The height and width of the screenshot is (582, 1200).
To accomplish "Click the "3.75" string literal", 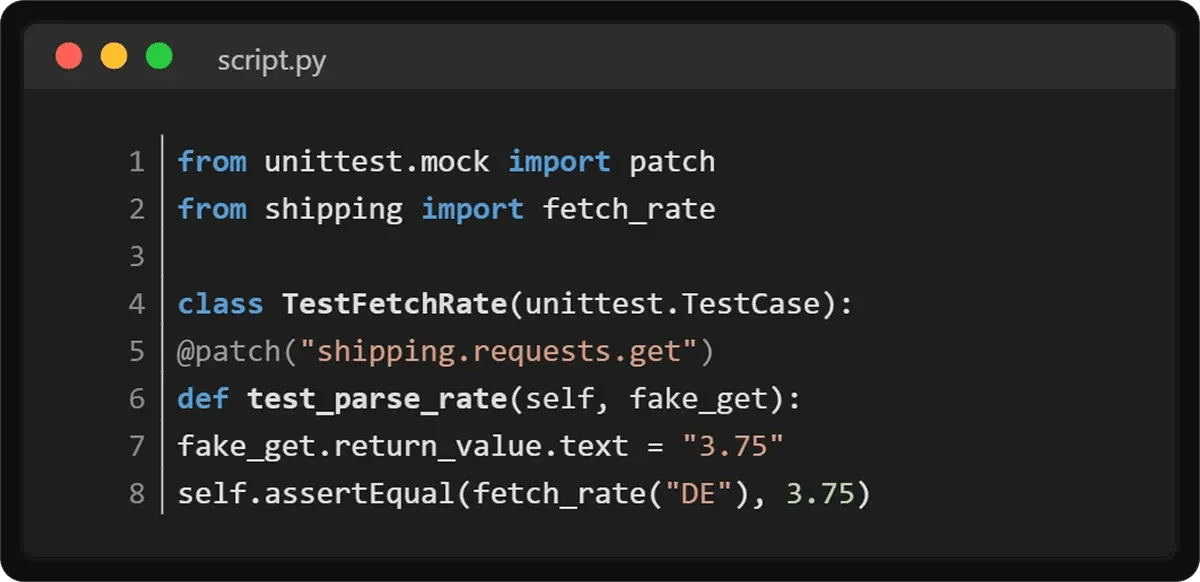I will point(732,446).
